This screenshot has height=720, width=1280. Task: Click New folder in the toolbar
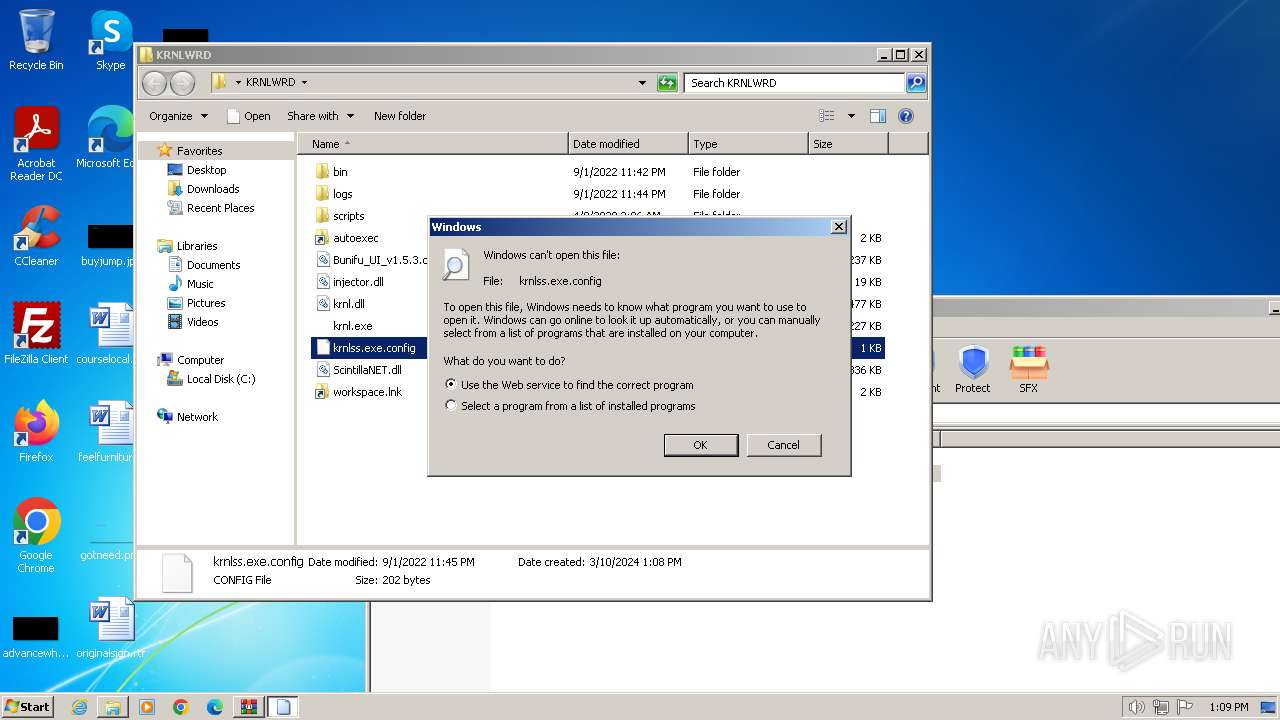pyautogui.click(x=400, y=116)
